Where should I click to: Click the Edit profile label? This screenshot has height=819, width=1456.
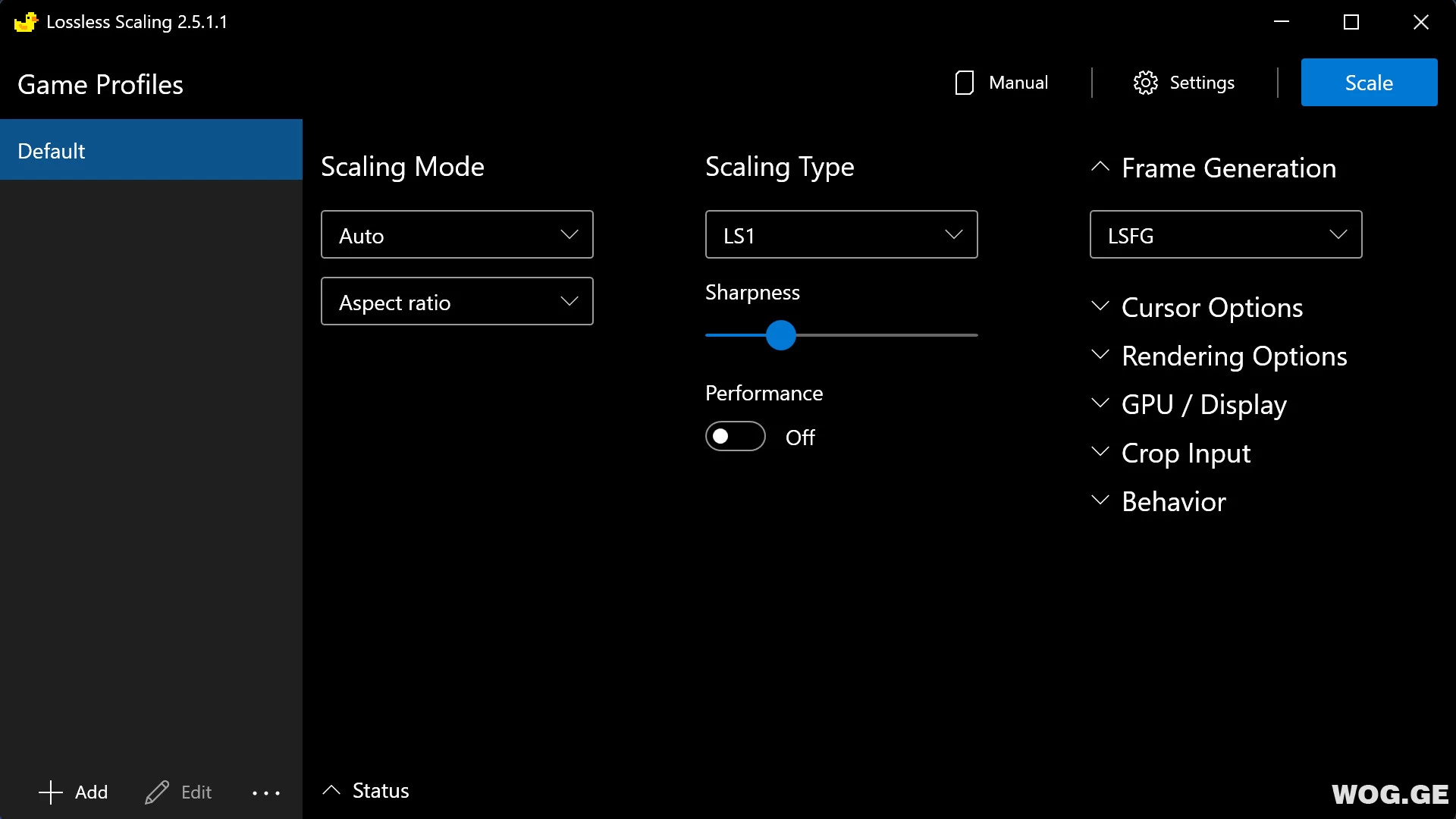196,792
